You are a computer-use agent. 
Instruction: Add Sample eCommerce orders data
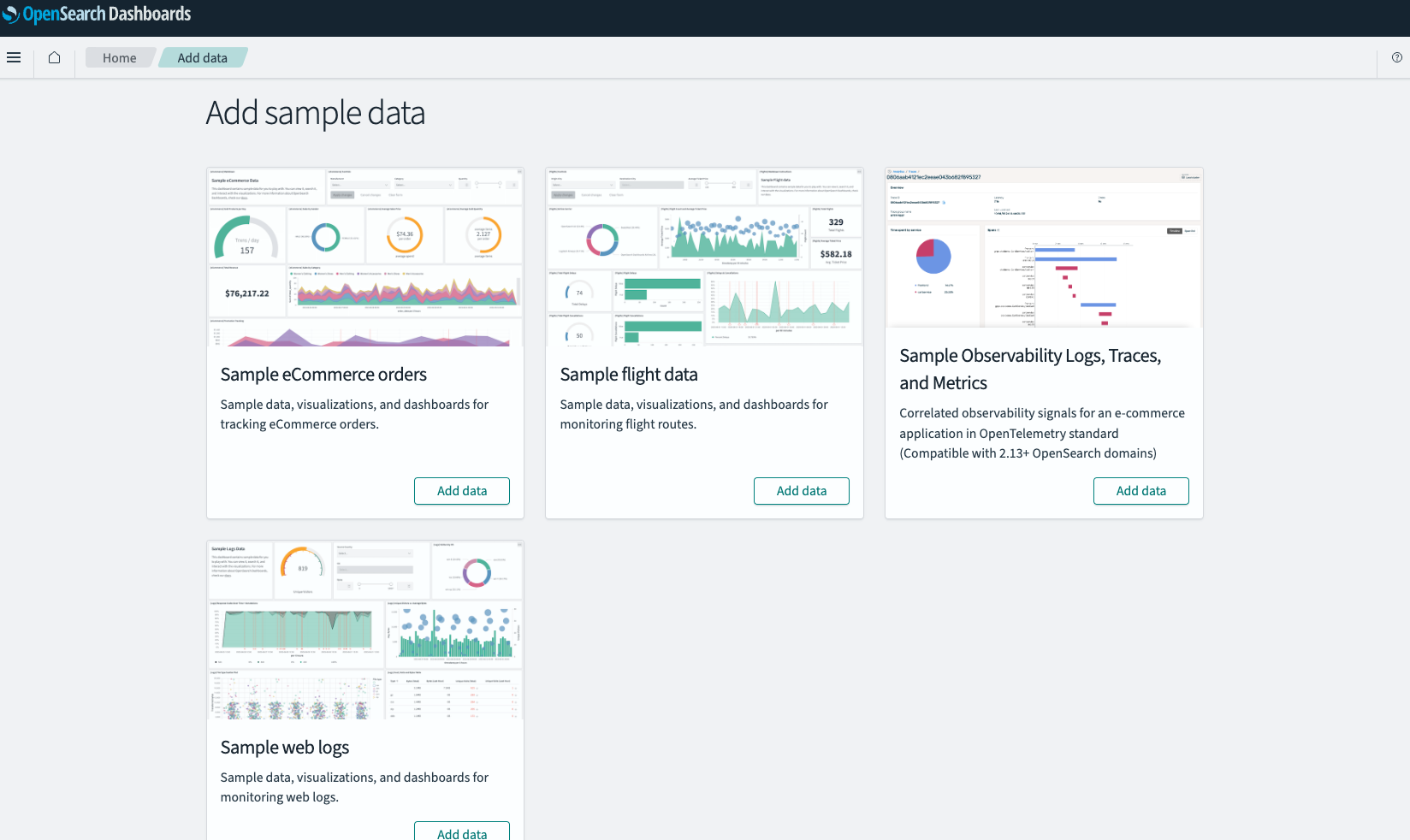click(462, 491)
